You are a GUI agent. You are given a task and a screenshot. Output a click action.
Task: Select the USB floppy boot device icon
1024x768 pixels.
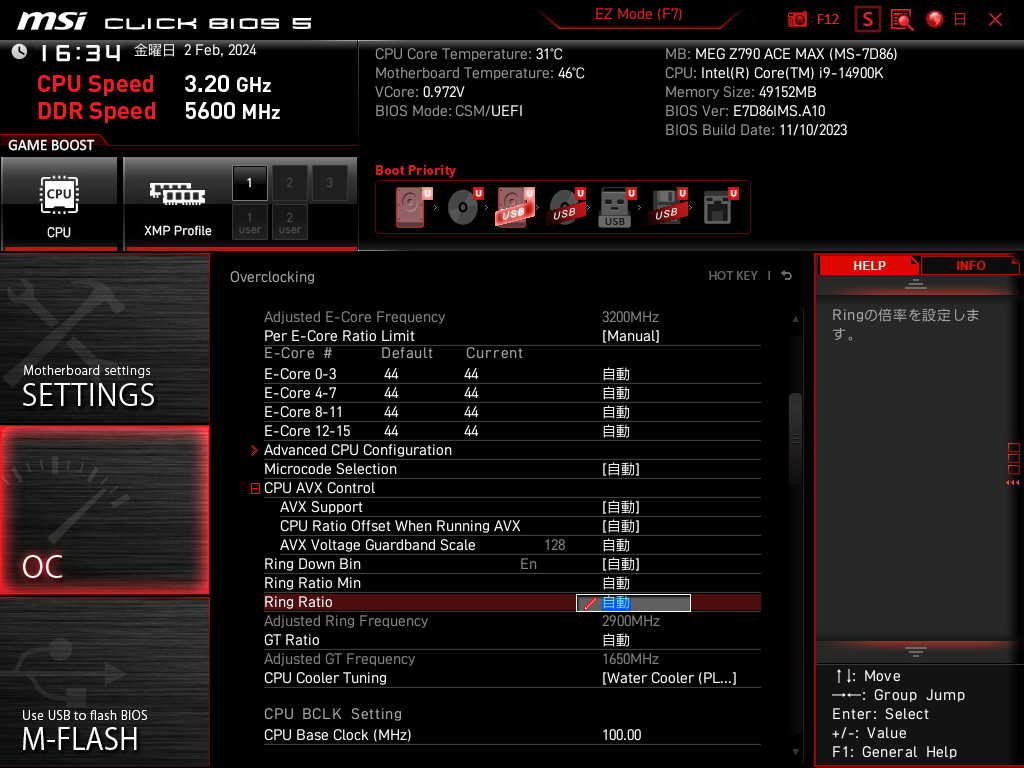pyautogui.click(x=668, y=207)
